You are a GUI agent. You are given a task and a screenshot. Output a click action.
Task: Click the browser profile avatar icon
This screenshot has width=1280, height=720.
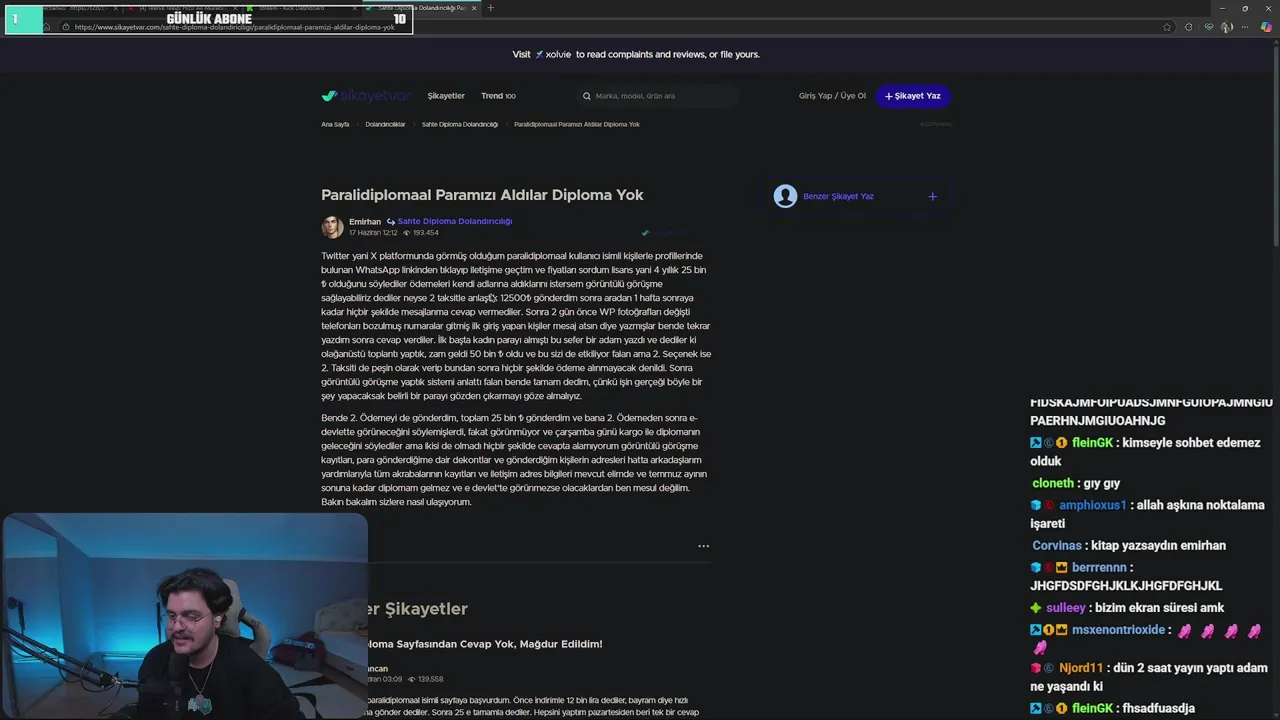coord(1227,27)
